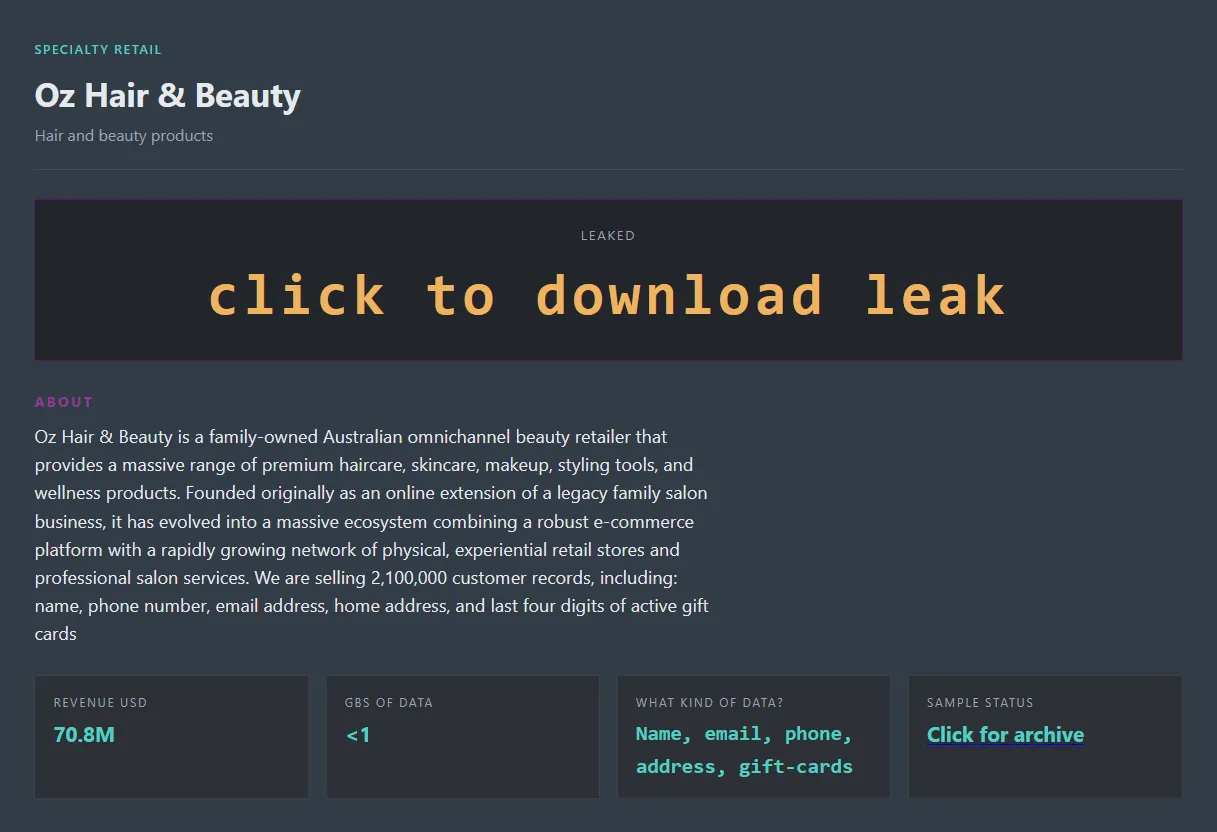Click the '70.8M' revenue value

[84, 735]
